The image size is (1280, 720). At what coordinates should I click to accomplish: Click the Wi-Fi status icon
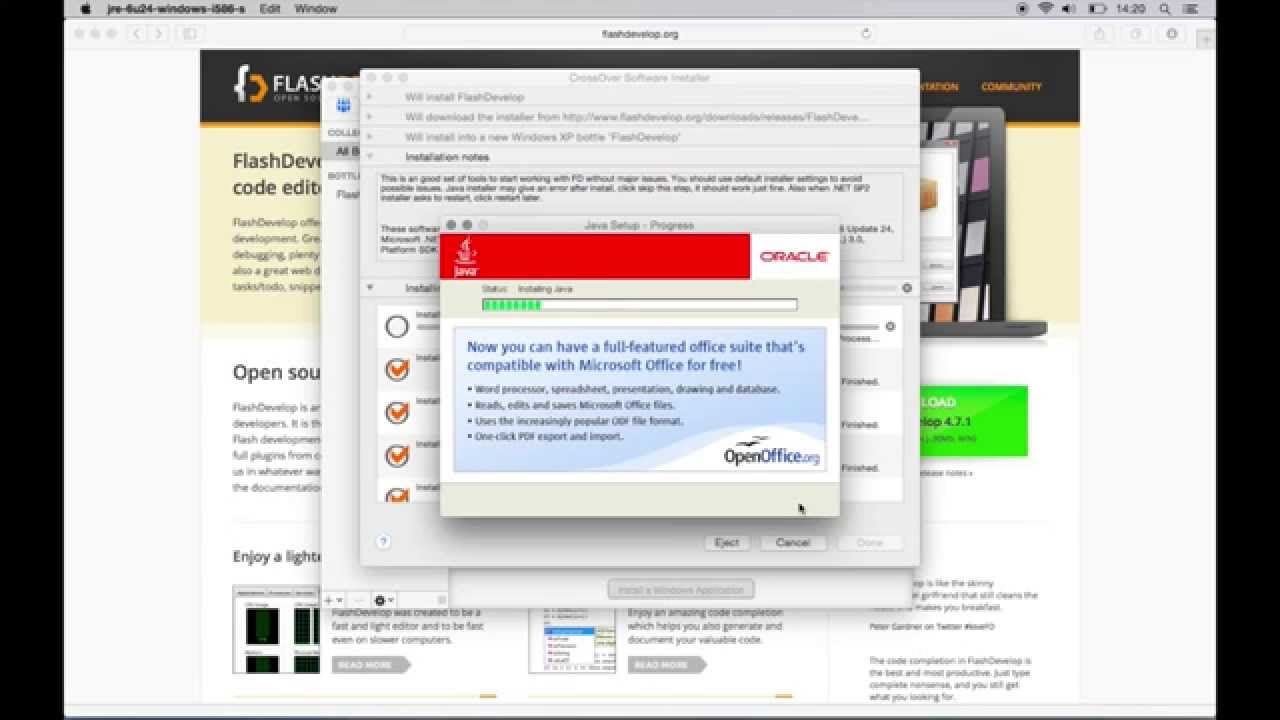[x=1046, y=8]
